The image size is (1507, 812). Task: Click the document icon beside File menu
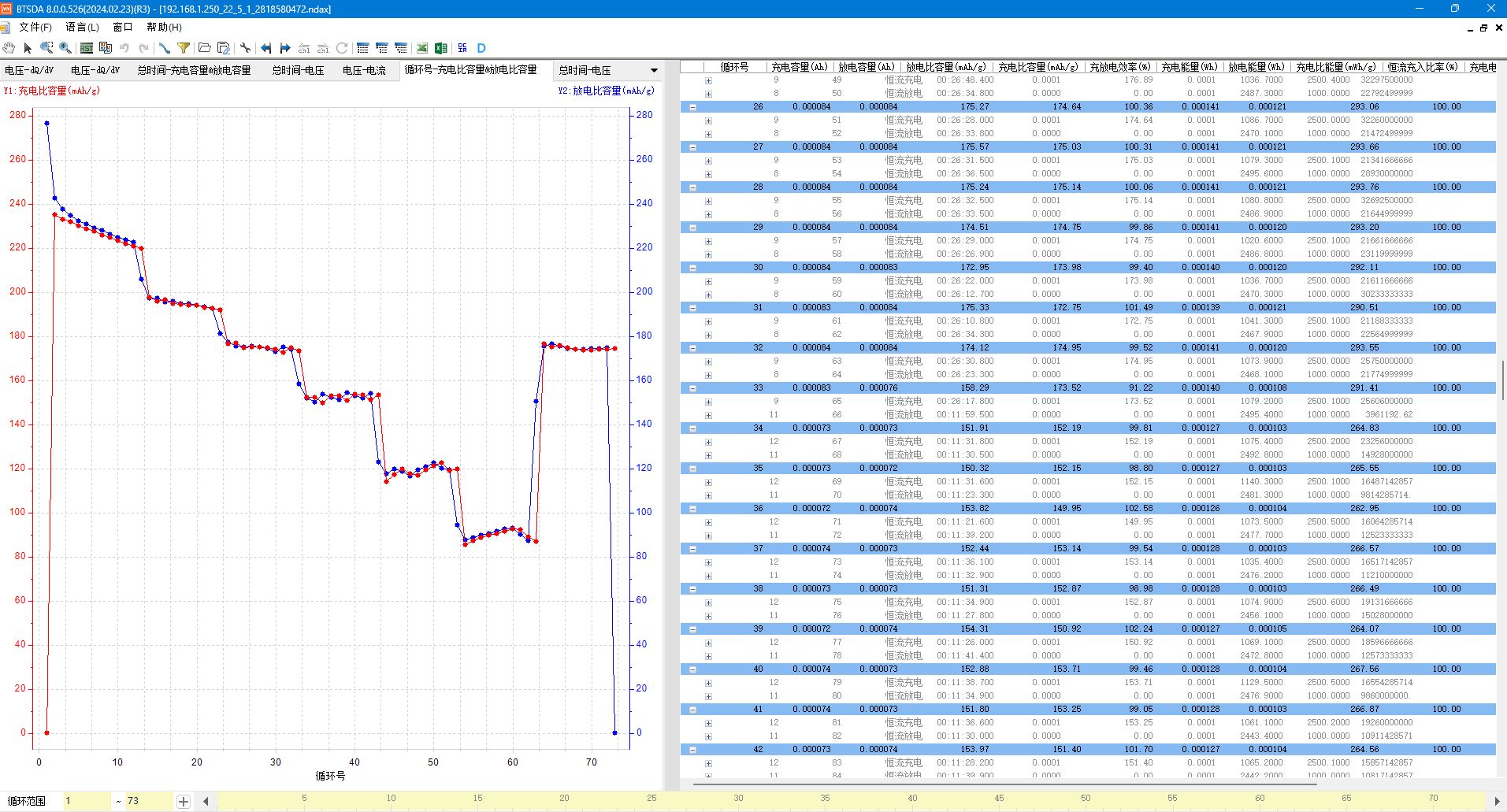pos(5,28)
